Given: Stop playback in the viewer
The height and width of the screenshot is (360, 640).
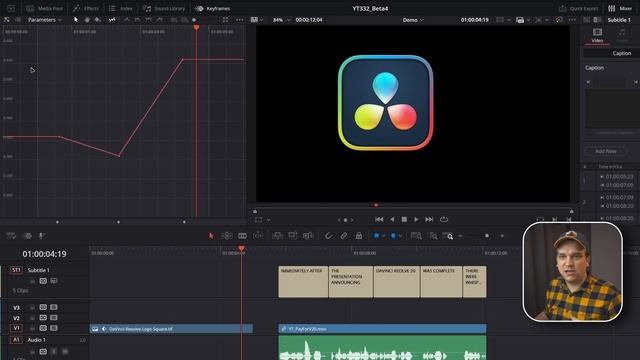Looking at the screenshot, I should click(x=404, y=219).
